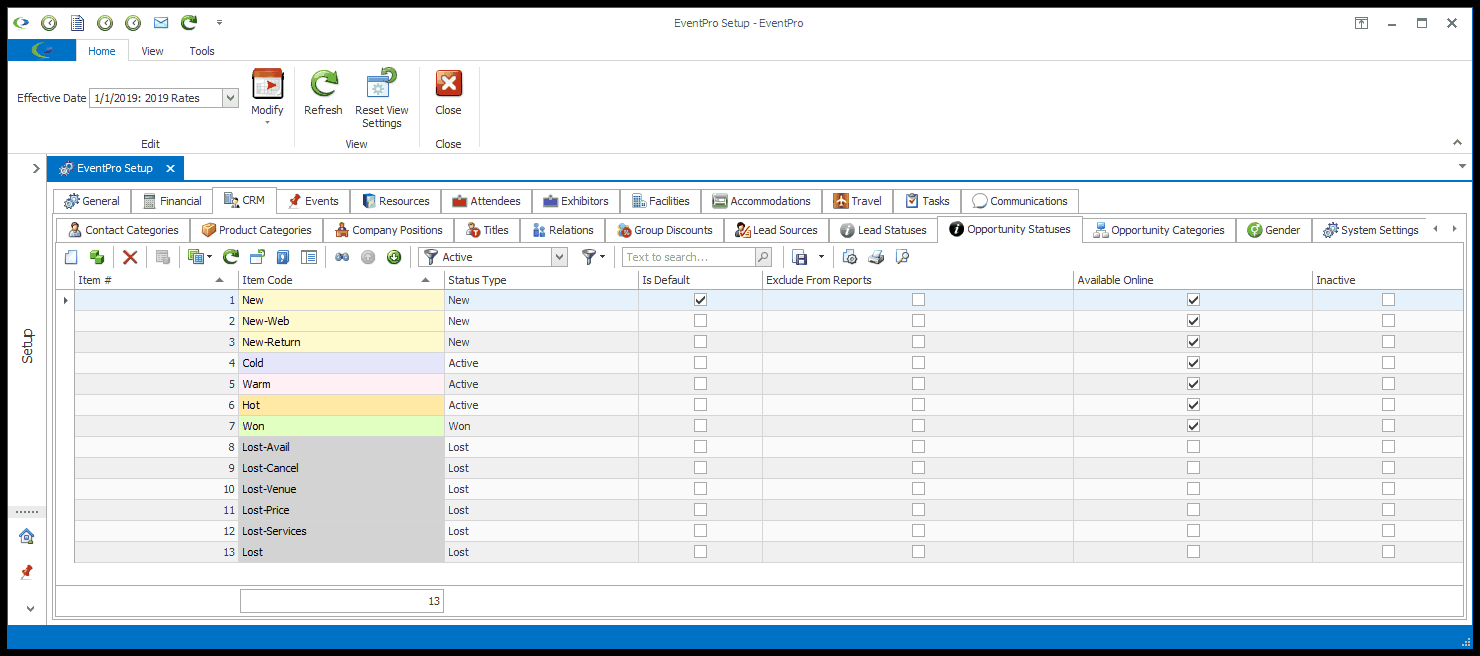Check Exclude From Reports for New-Web
This screenshot has height=656, width=1480.
coord(918,321)
